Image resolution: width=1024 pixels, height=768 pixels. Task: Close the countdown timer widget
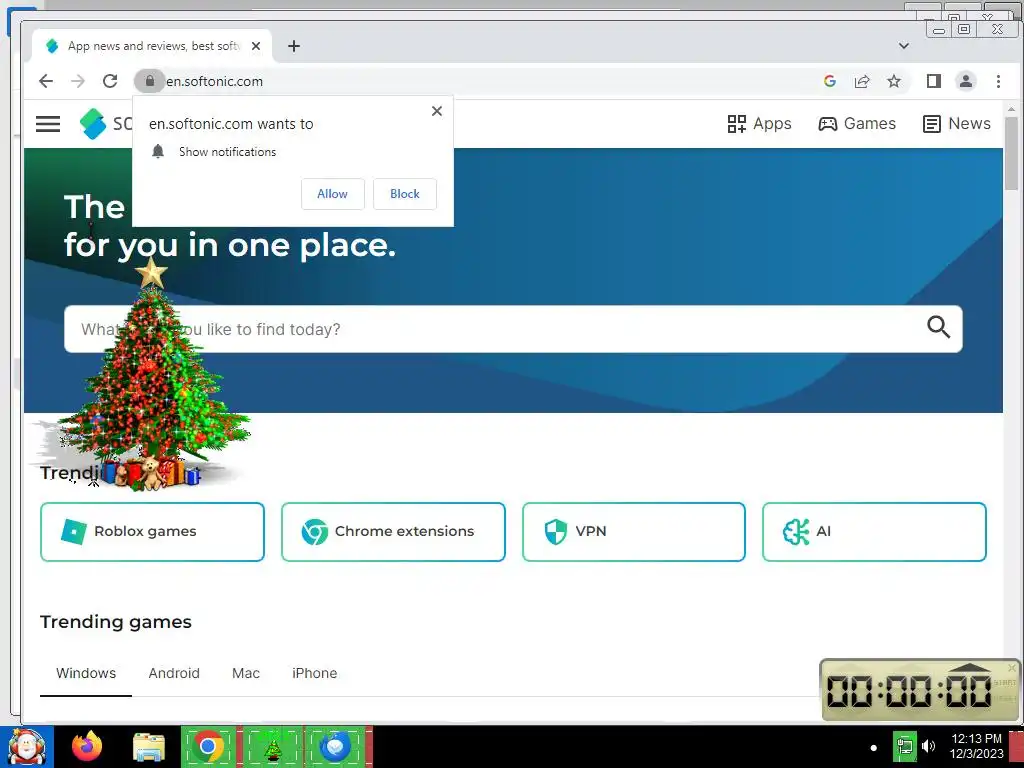(1012, 667)
